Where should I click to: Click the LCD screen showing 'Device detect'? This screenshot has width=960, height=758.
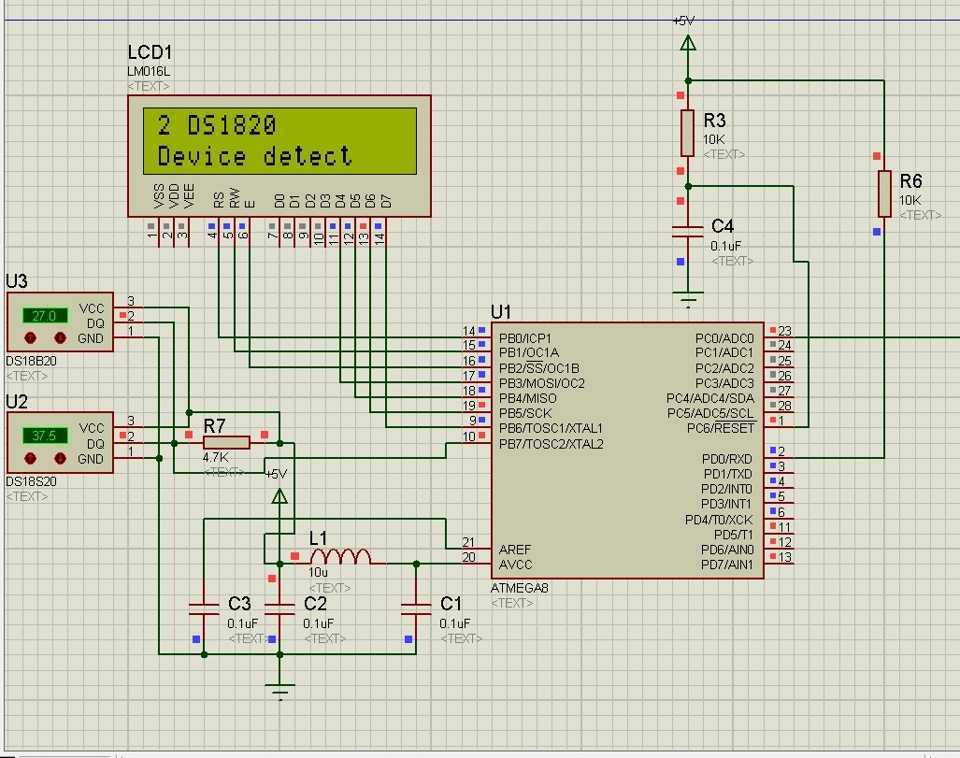280,141
